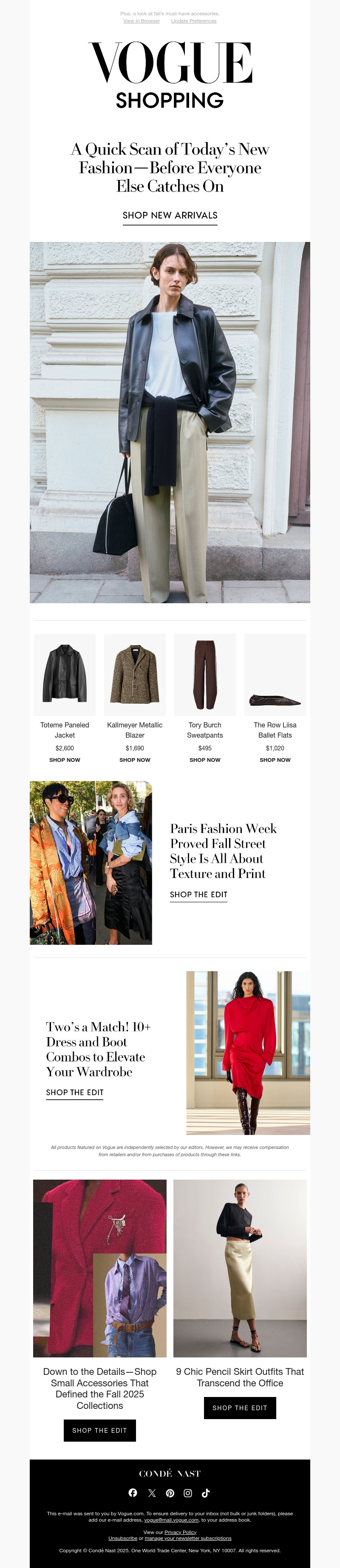This screenshot has height=1568, width=340.
Task: Open the Instagram icon in footer
Action: [188, 1493]
